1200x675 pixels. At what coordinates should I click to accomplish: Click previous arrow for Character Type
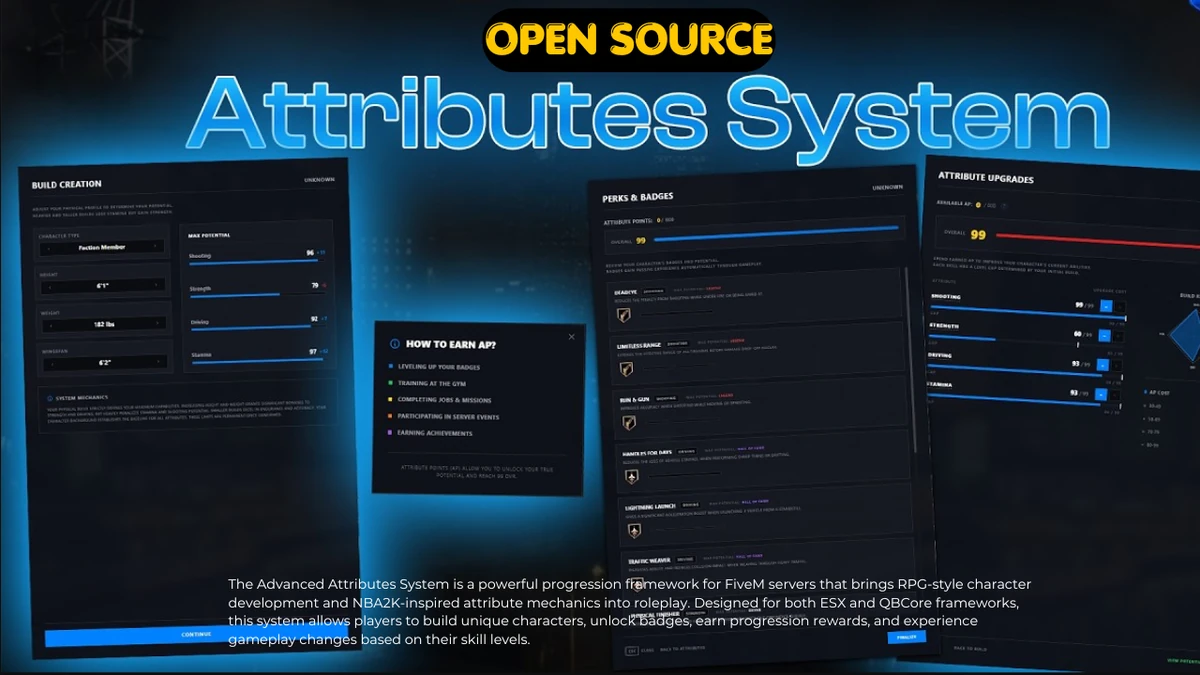49,248
